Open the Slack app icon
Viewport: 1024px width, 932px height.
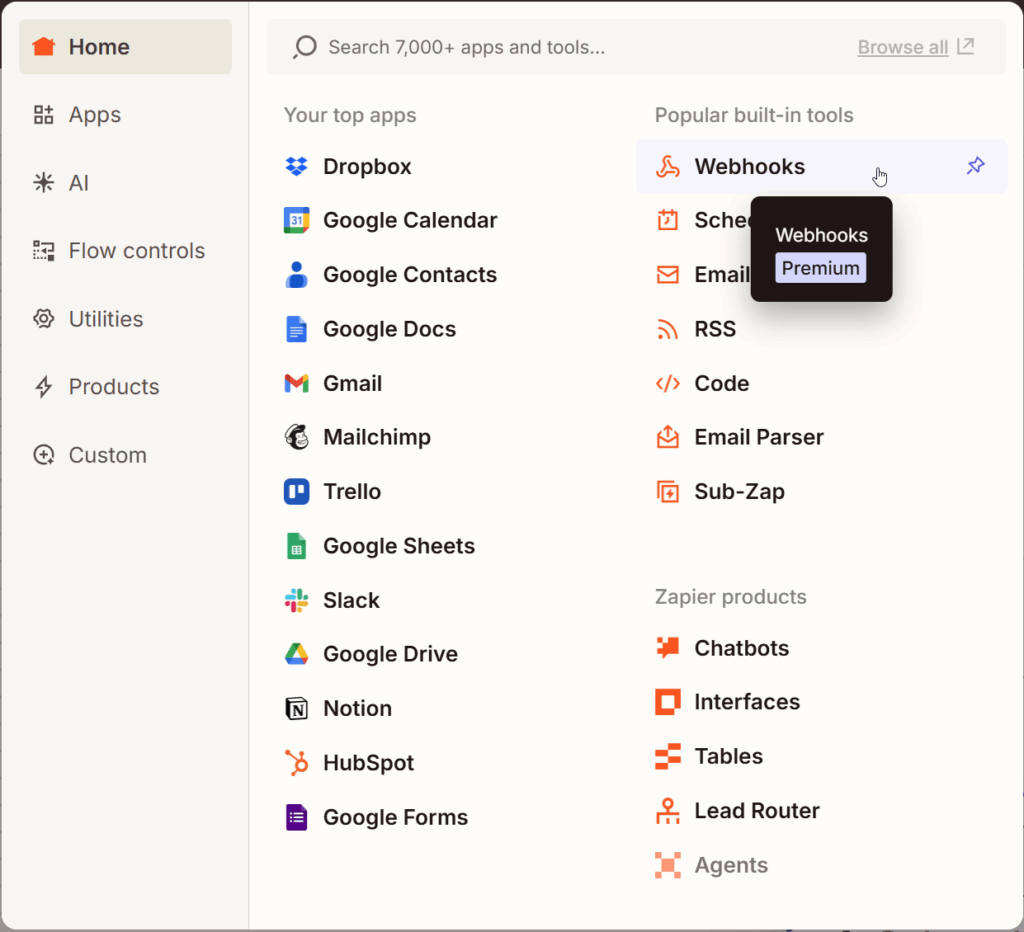tap(296, 600)
